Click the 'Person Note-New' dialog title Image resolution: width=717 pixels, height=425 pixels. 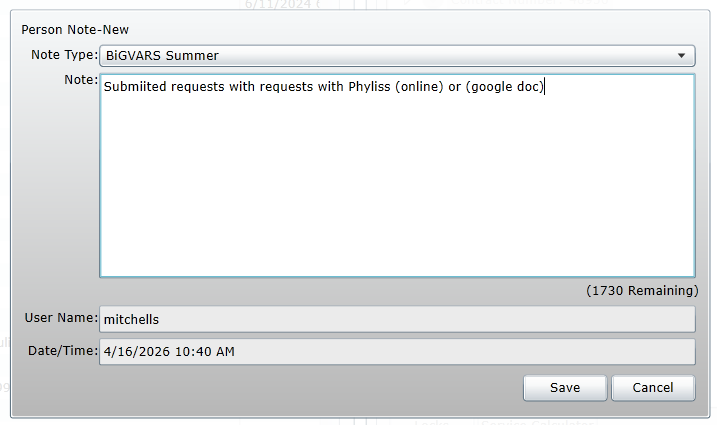pos(75,30)
